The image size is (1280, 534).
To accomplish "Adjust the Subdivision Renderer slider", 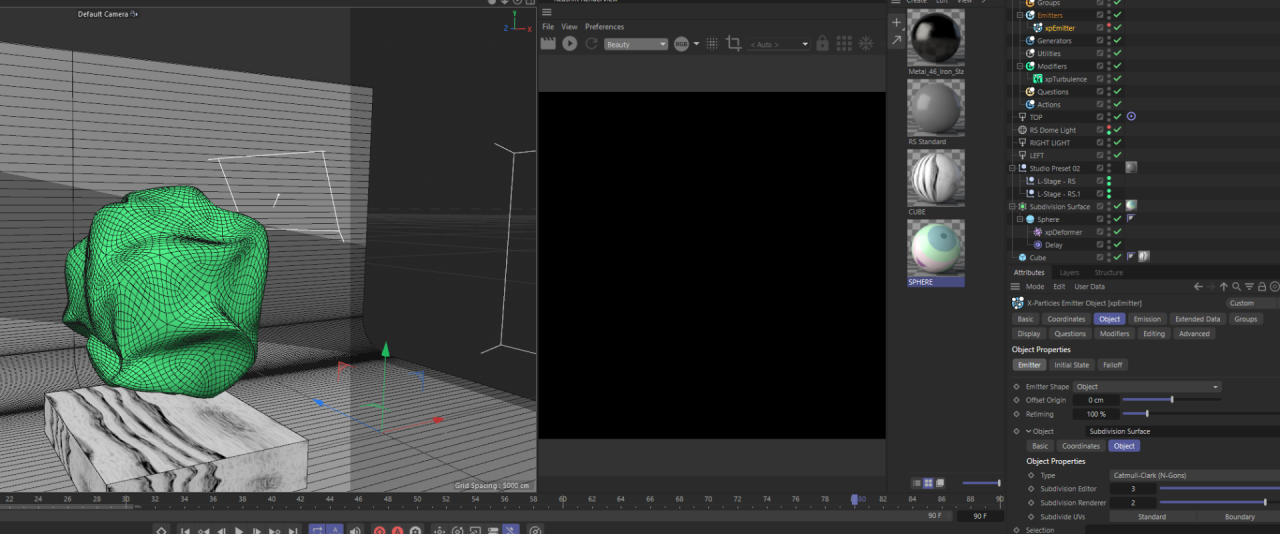I will 1219,502.
